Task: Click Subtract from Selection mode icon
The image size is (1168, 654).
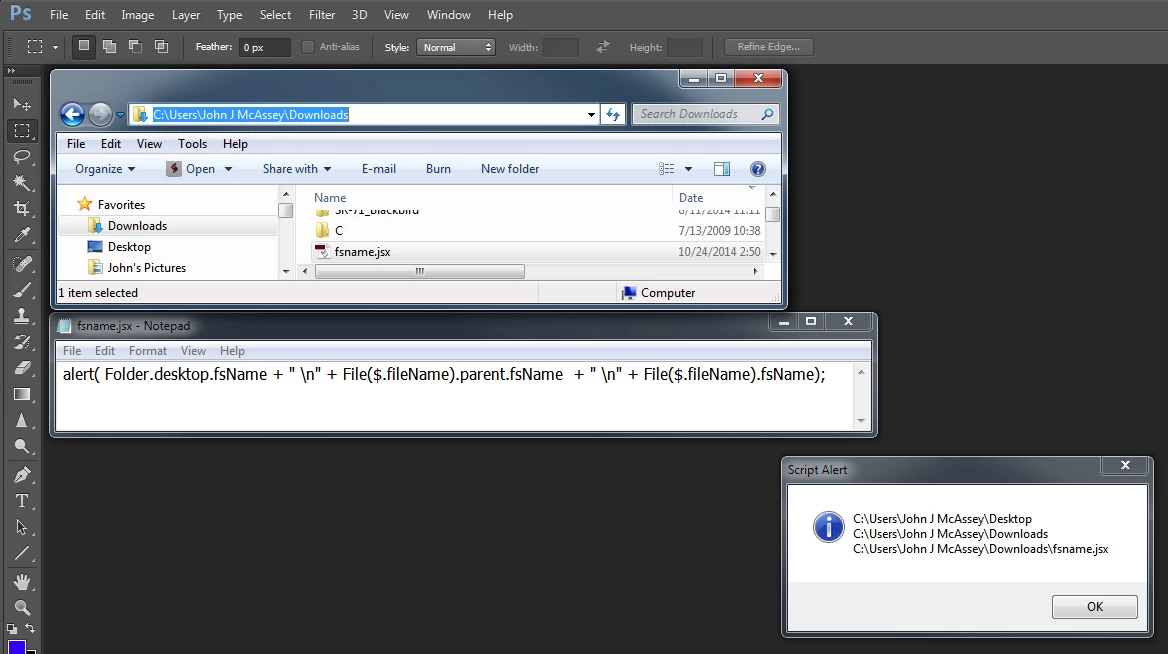Action: (x=136, y=46)
